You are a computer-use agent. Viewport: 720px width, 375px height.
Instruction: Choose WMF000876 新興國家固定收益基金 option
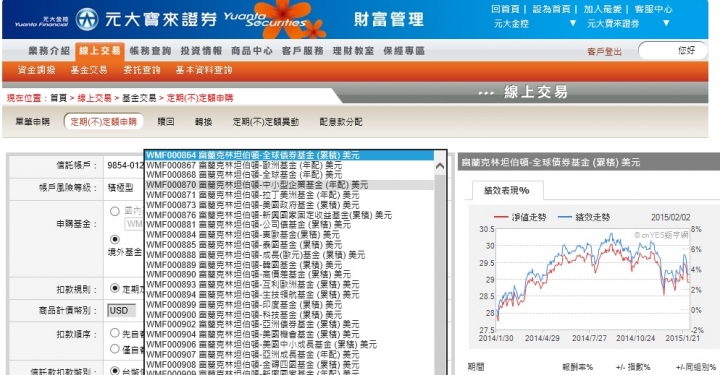pyautogui.click(x=289, y=215)
